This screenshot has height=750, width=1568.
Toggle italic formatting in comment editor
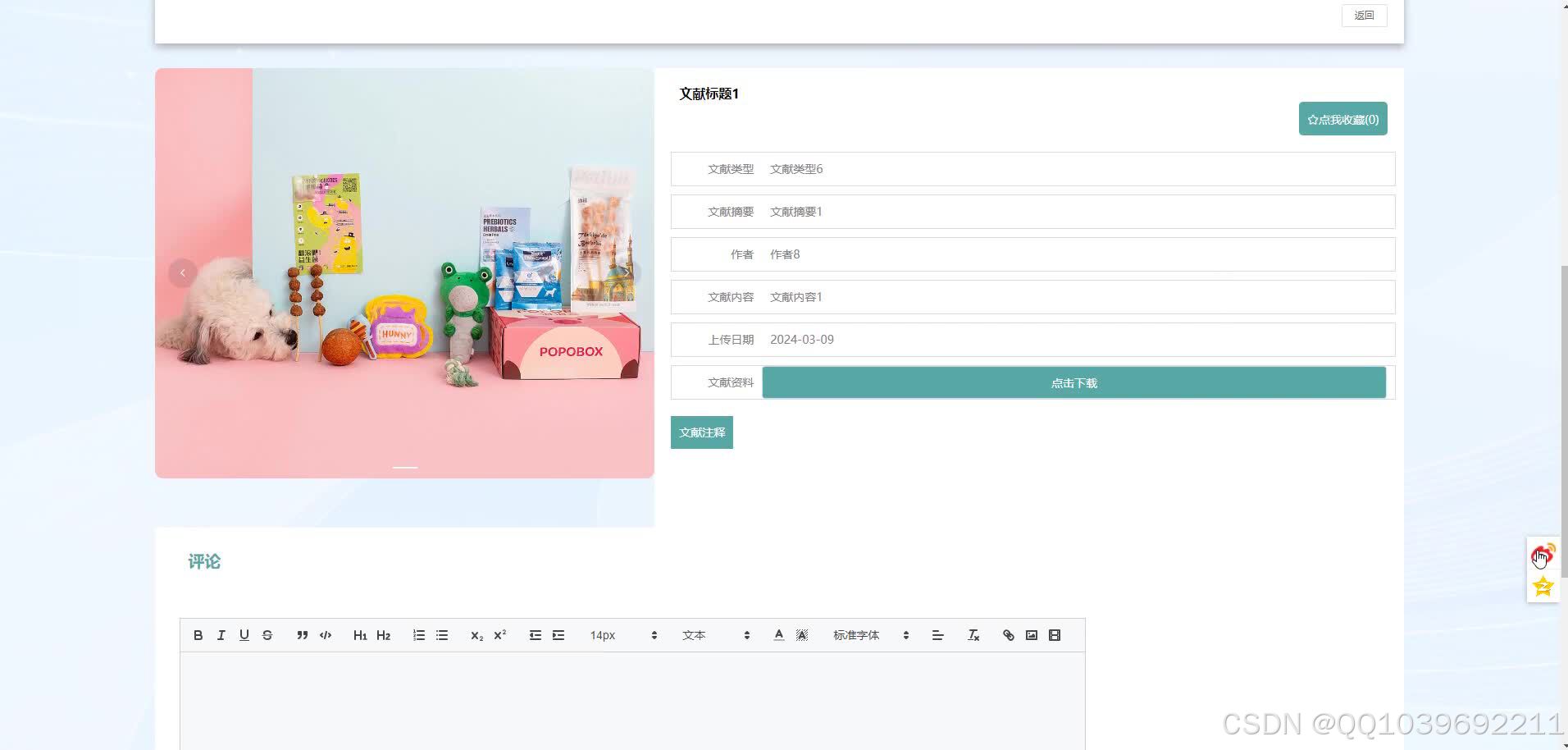[x=221, y=635]
